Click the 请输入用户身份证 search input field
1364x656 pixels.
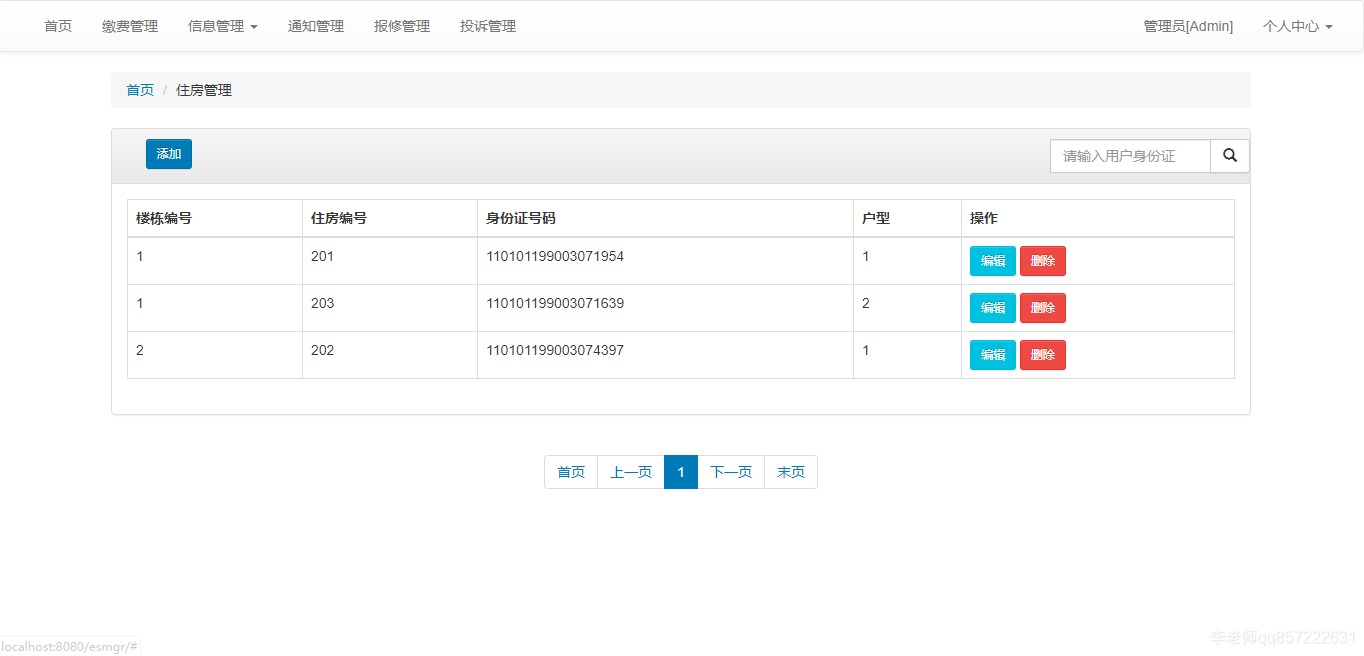1130,156
